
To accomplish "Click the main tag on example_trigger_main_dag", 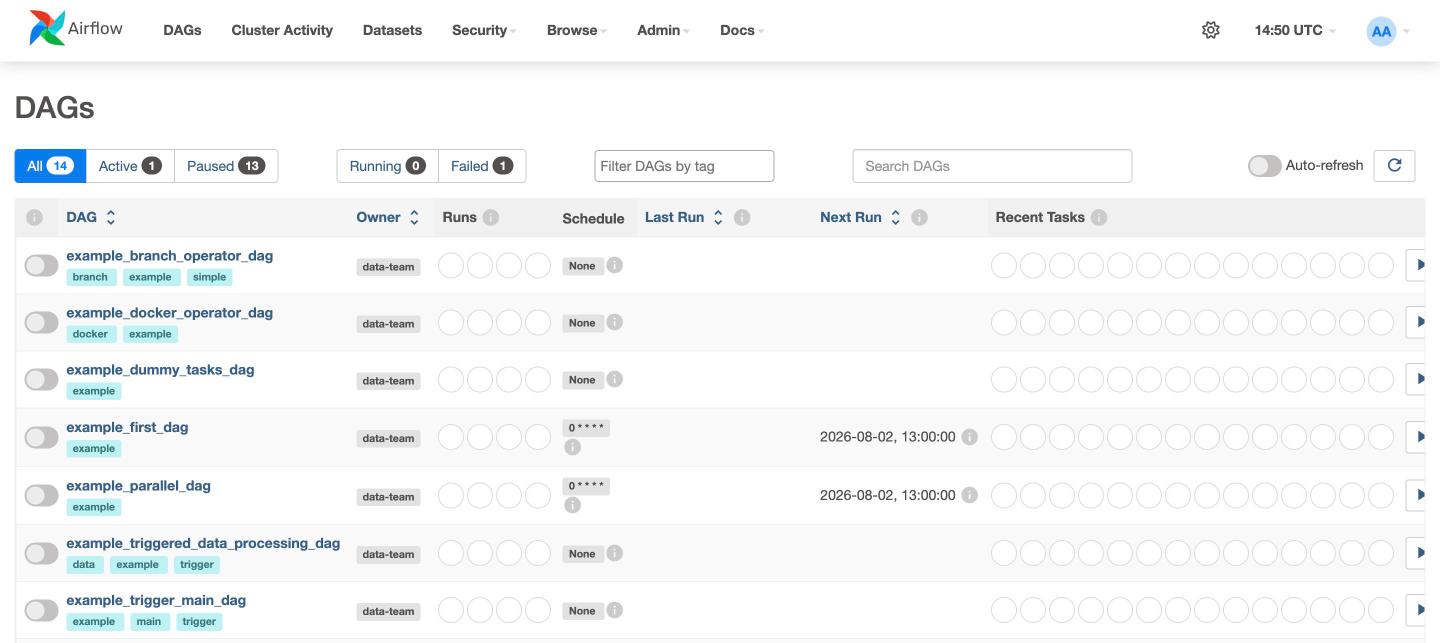I will 148,622.
